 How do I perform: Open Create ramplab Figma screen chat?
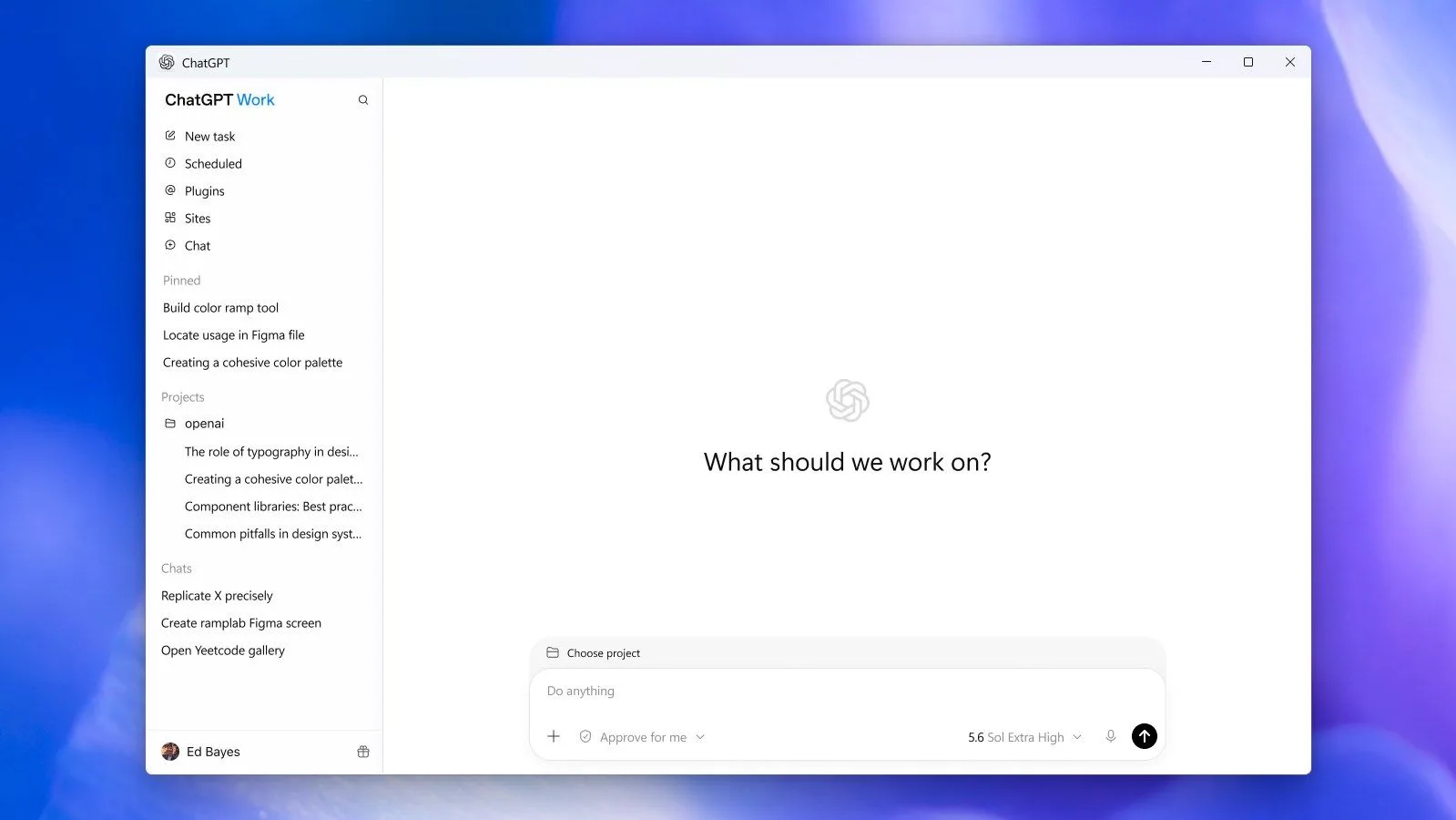[241, 623]
